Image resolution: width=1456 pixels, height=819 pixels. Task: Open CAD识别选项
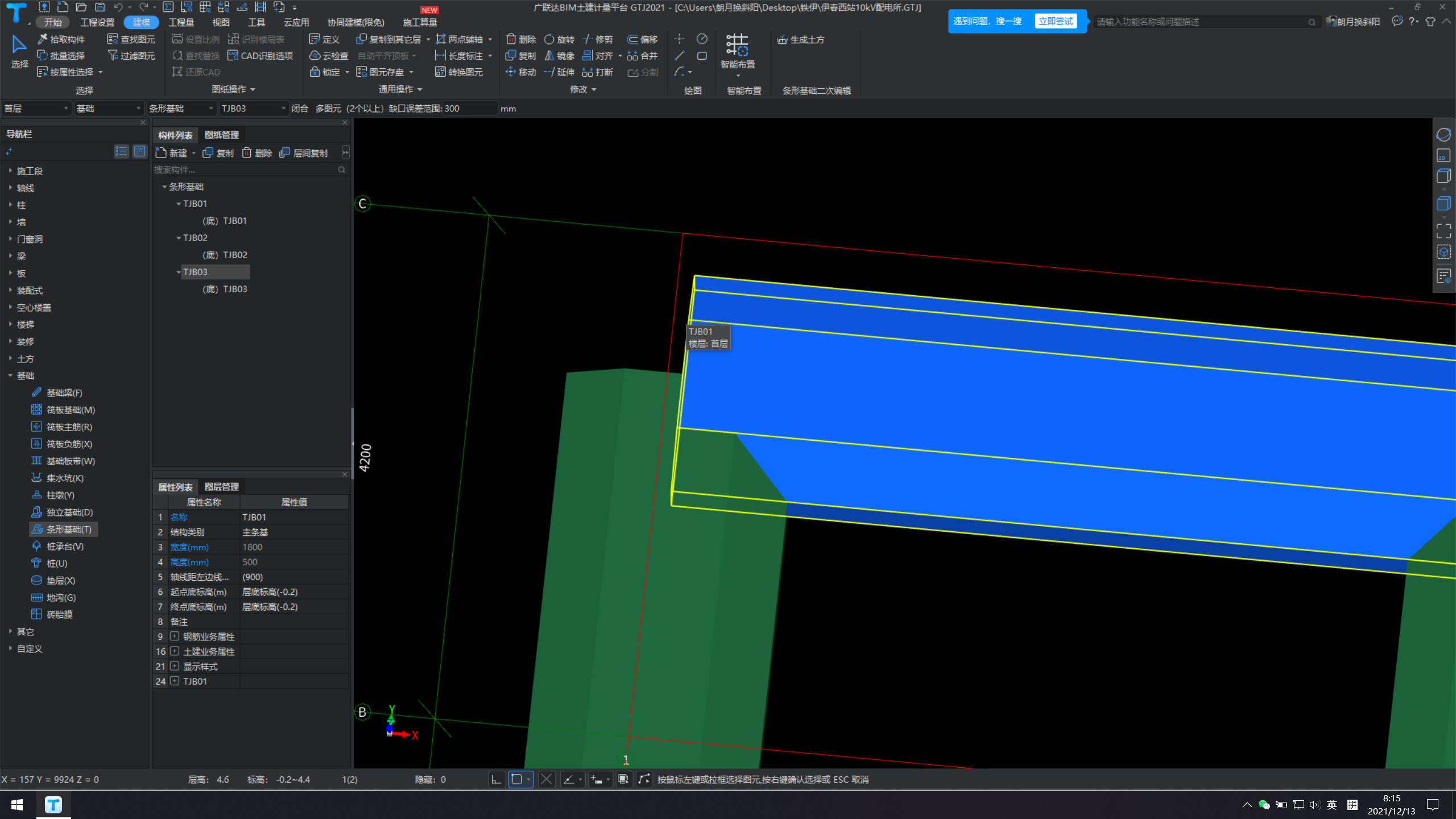pos(260,56)
